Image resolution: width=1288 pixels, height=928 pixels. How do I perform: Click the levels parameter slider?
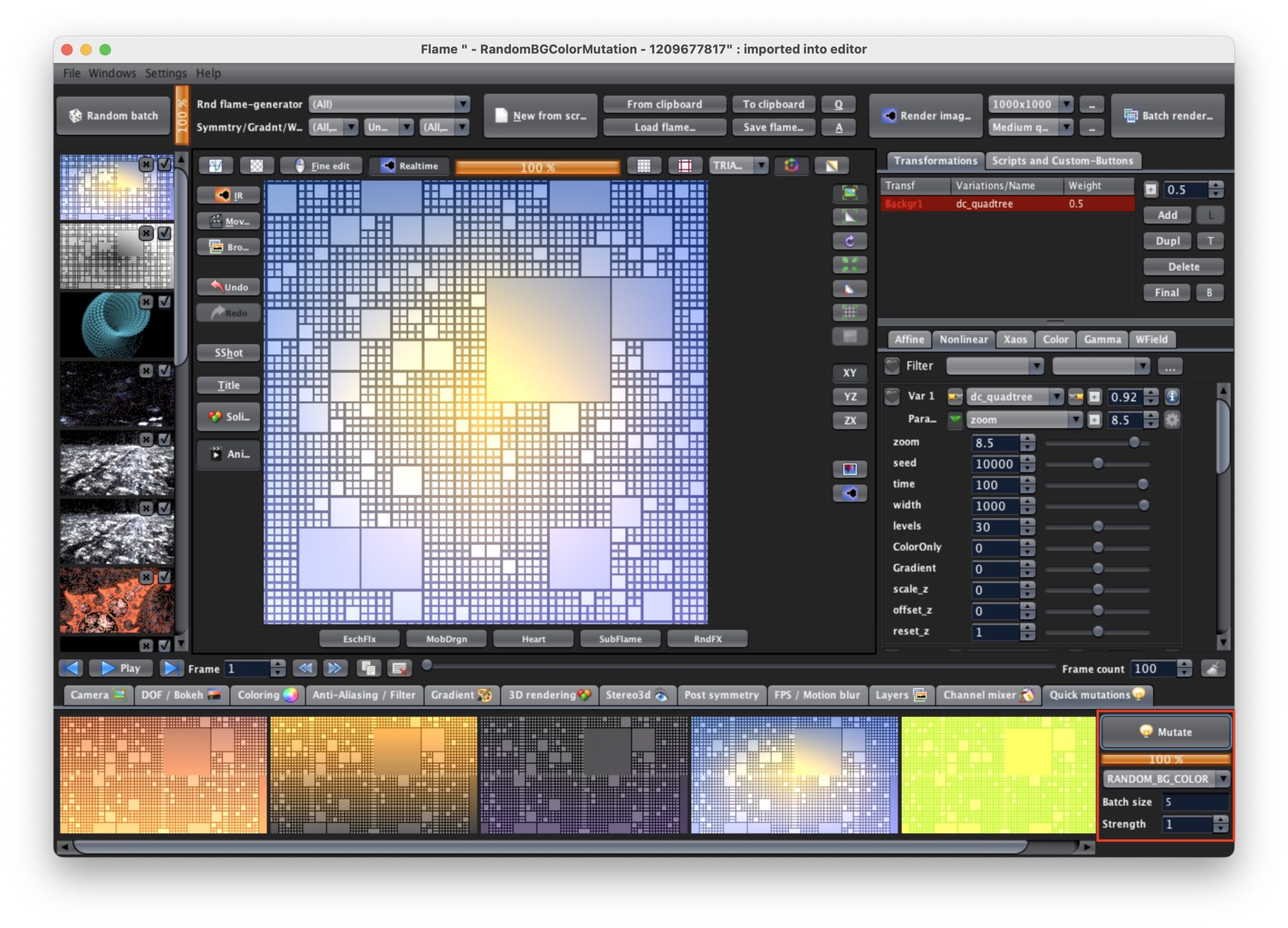[x=1097, y=526]
